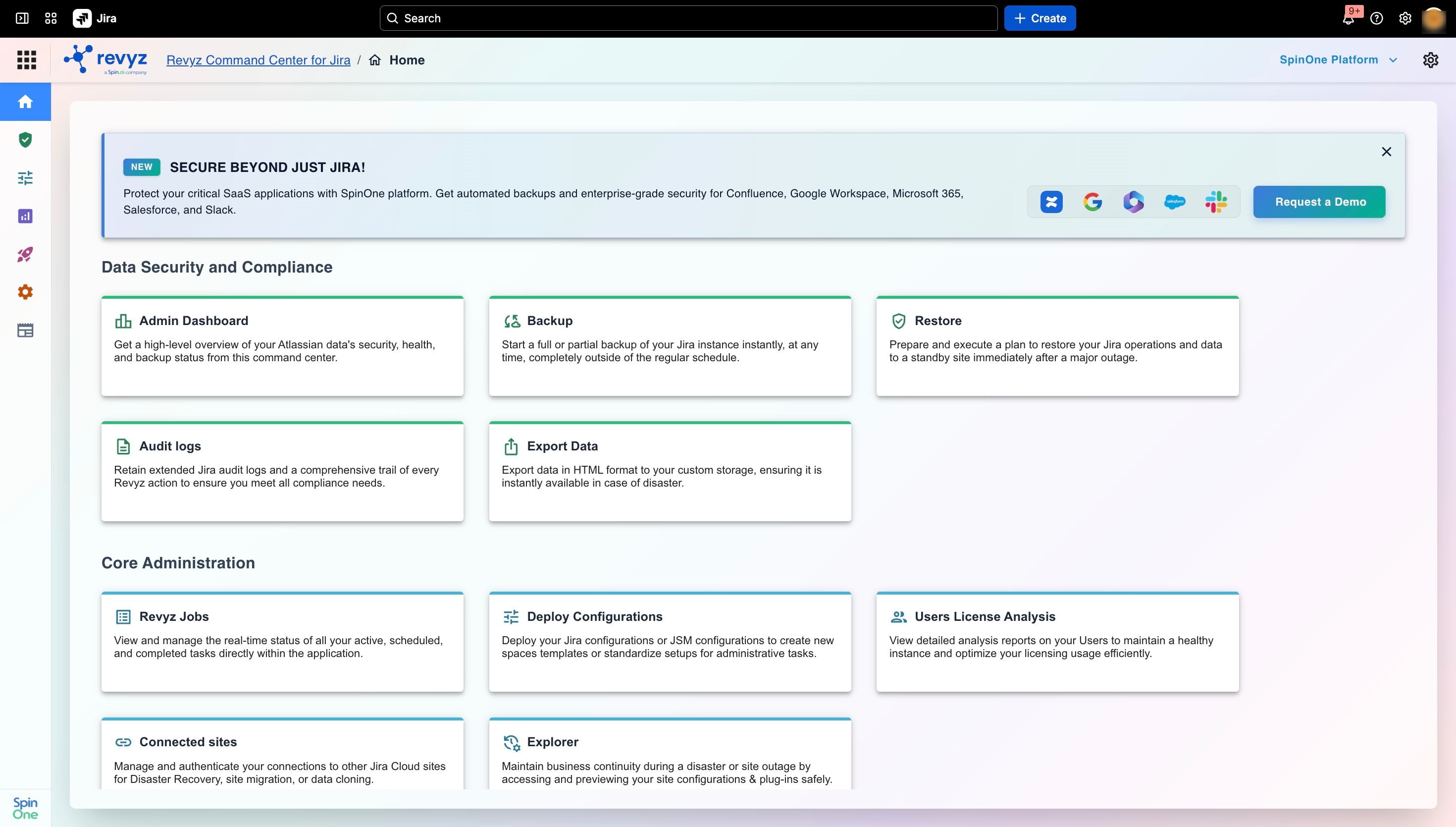Click the Jira logo in top bar
The image size is (1456, 827).
pos(95,18)
